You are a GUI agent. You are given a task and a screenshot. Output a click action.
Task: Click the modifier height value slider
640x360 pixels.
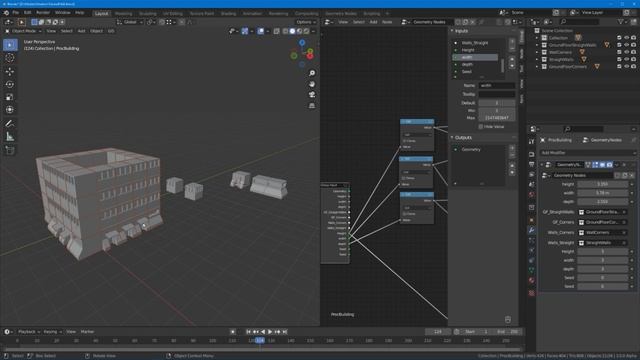point(603,184)
